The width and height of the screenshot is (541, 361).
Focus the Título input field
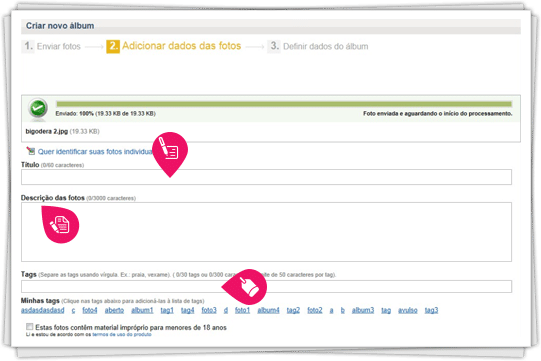(x=266, y=177)
